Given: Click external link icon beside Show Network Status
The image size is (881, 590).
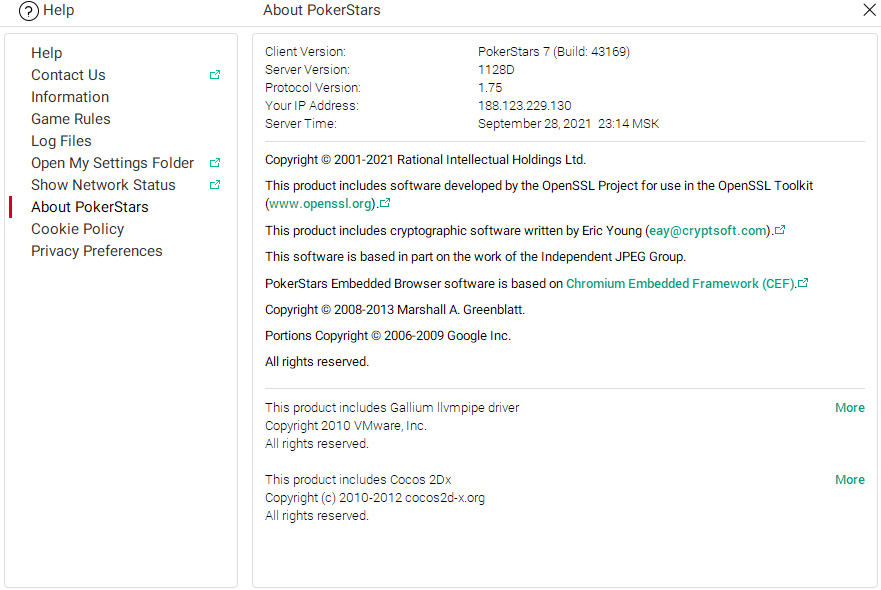Looking at the screenshot, I should 215,185.
